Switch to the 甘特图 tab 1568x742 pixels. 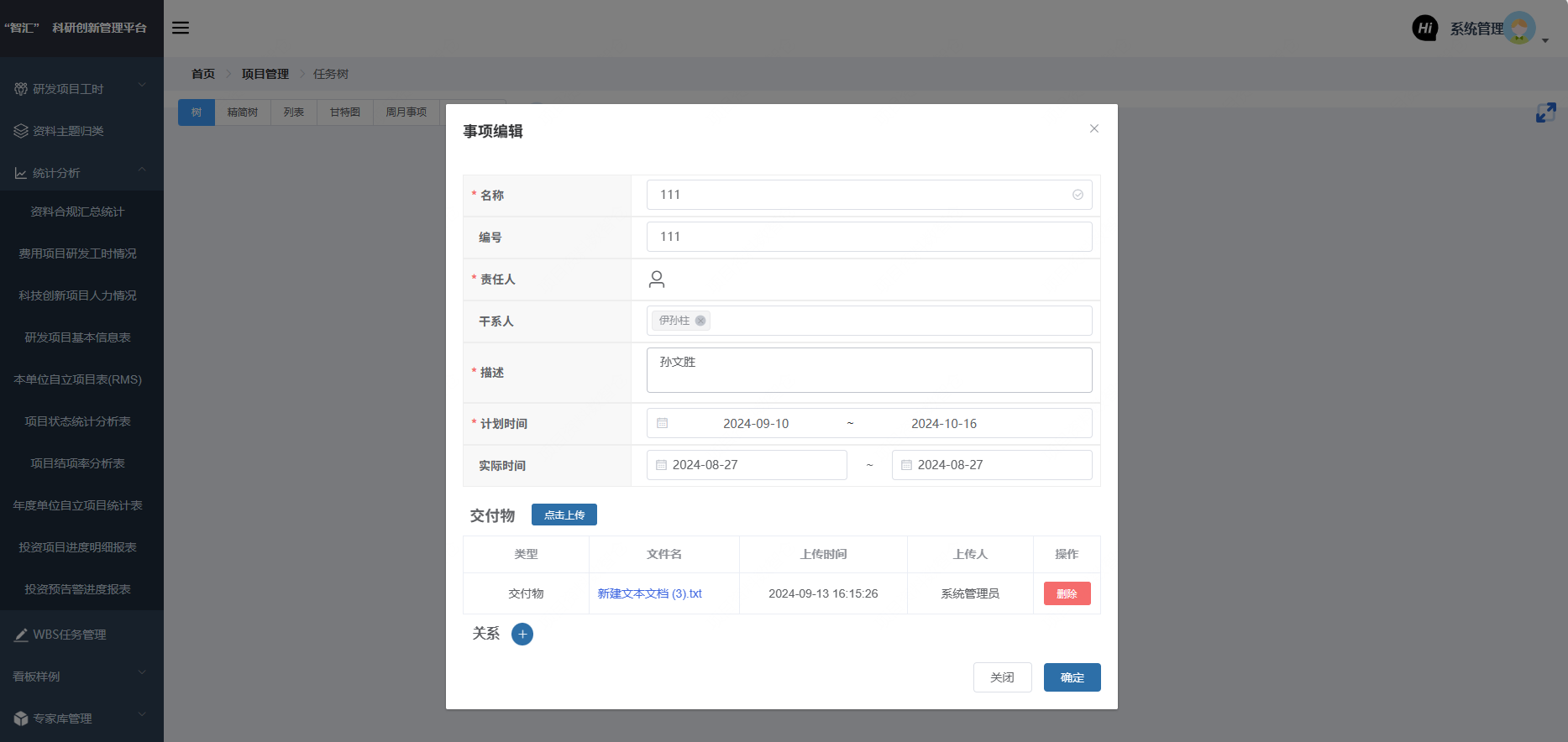point(344,112)
